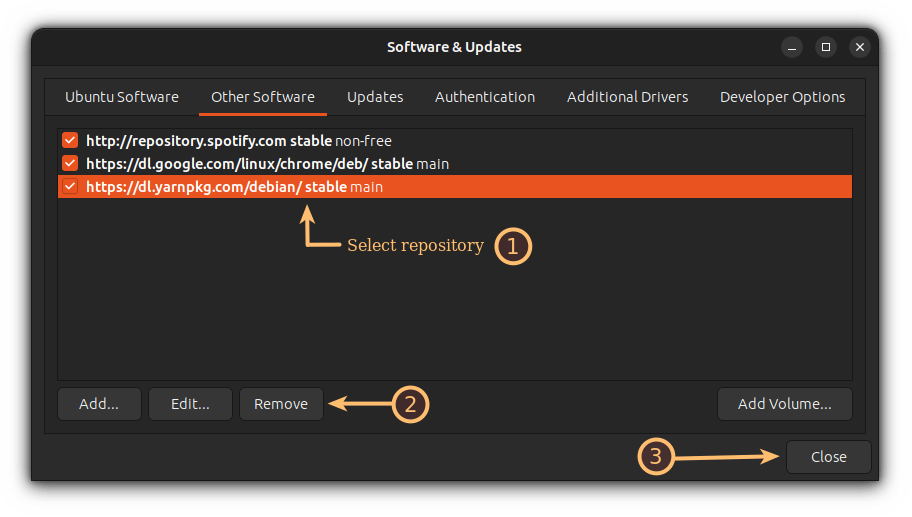Click the Add... button
The image size is (912, 517).
99,404
